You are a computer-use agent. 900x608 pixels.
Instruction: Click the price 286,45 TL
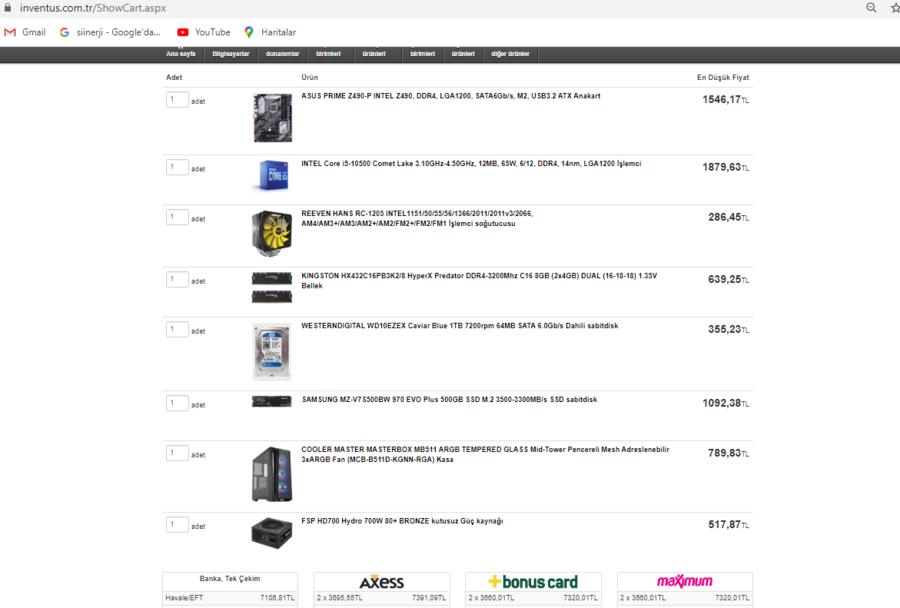click(728, 217)
